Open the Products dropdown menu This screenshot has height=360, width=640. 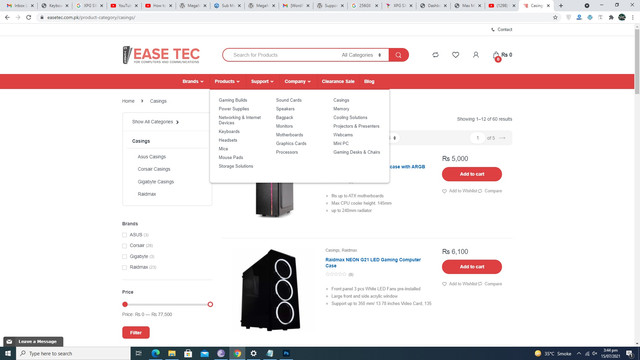click(x=227, y=81)
